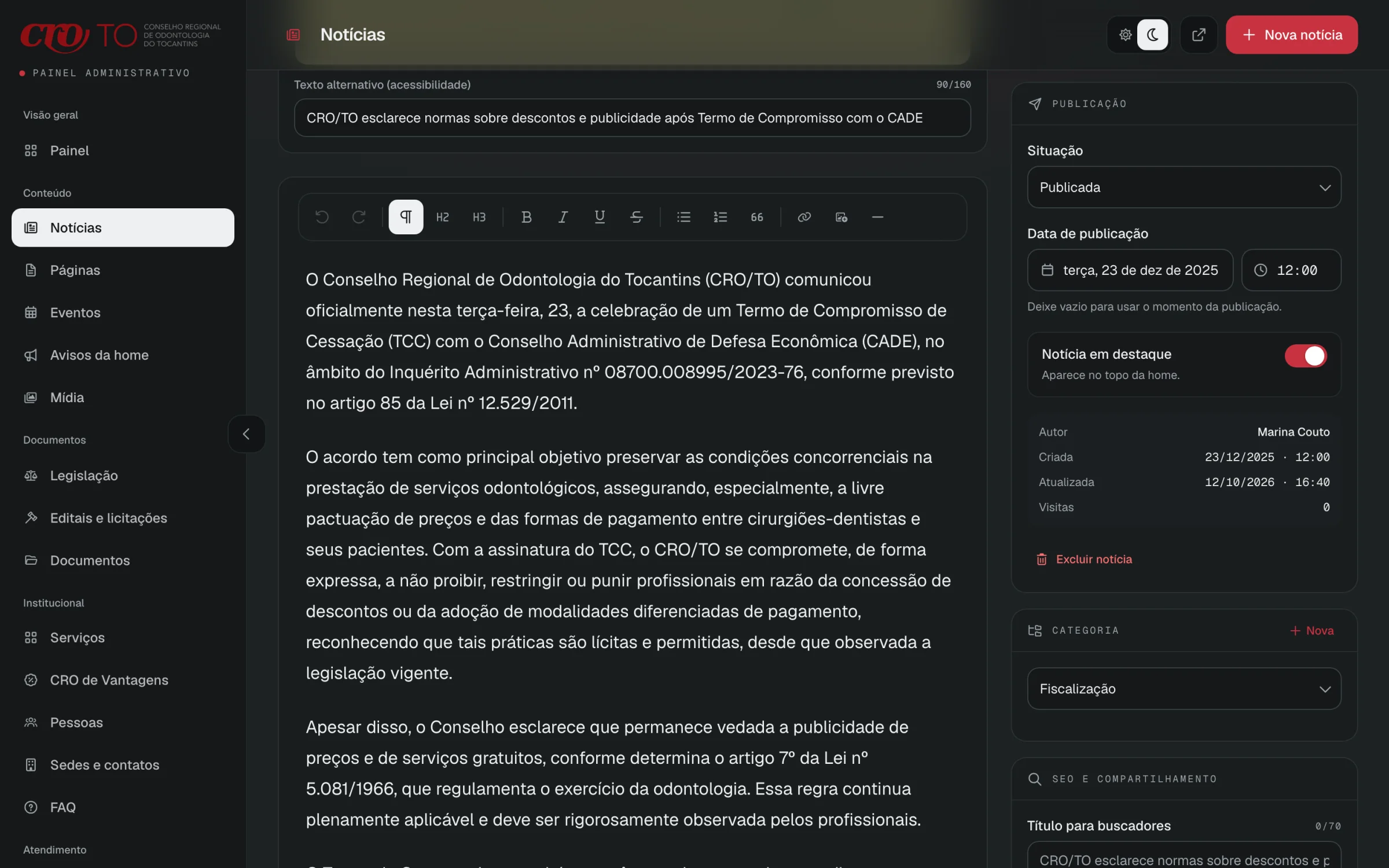1389x868 pixels.
Task: Click the Texto alternativo input field
Action: click(x=632, y=118)
